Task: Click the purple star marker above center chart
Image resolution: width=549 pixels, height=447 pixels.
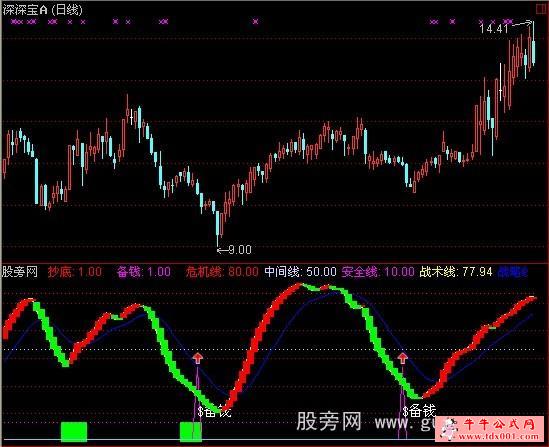Action: coord(256,22)
